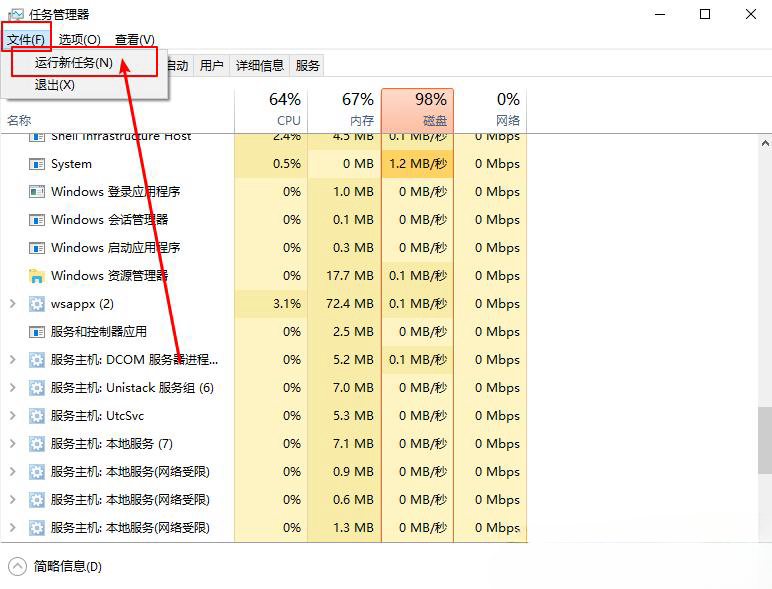Click the 本地服务 (7) gear icon
The height and width of the screenshot is (589, 772).
[36, 444]
